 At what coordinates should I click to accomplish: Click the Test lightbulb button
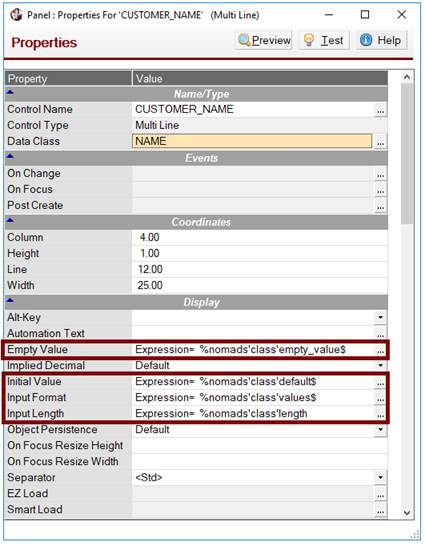point(324,40)
